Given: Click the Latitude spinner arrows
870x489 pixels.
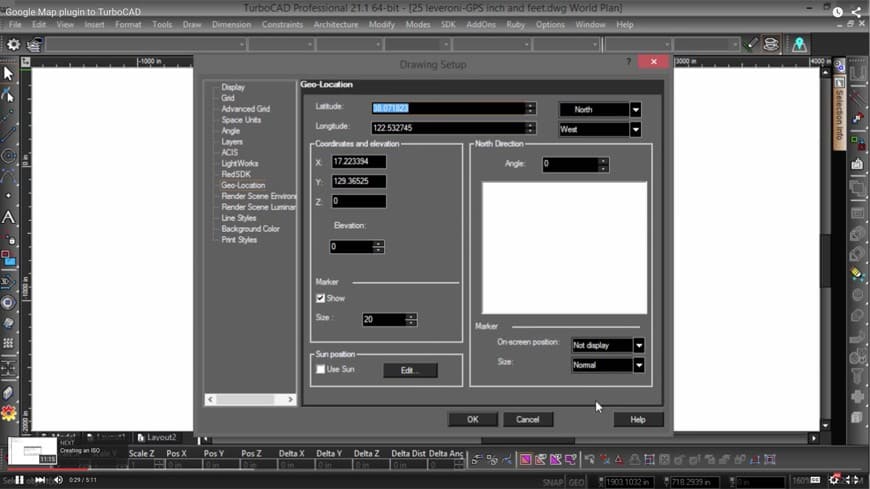Looking at the screenshot, I should pyautogui.click(x=530, y=108).
